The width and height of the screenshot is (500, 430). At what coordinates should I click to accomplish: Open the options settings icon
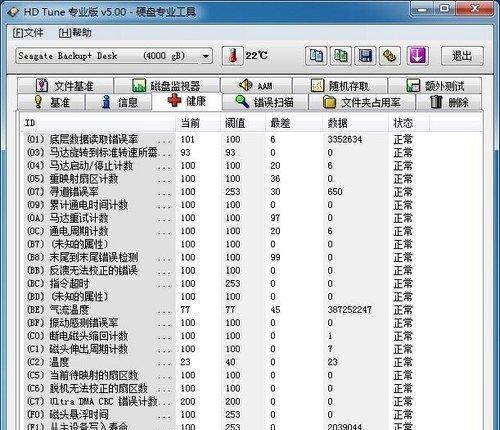click(x=390, y=56)
